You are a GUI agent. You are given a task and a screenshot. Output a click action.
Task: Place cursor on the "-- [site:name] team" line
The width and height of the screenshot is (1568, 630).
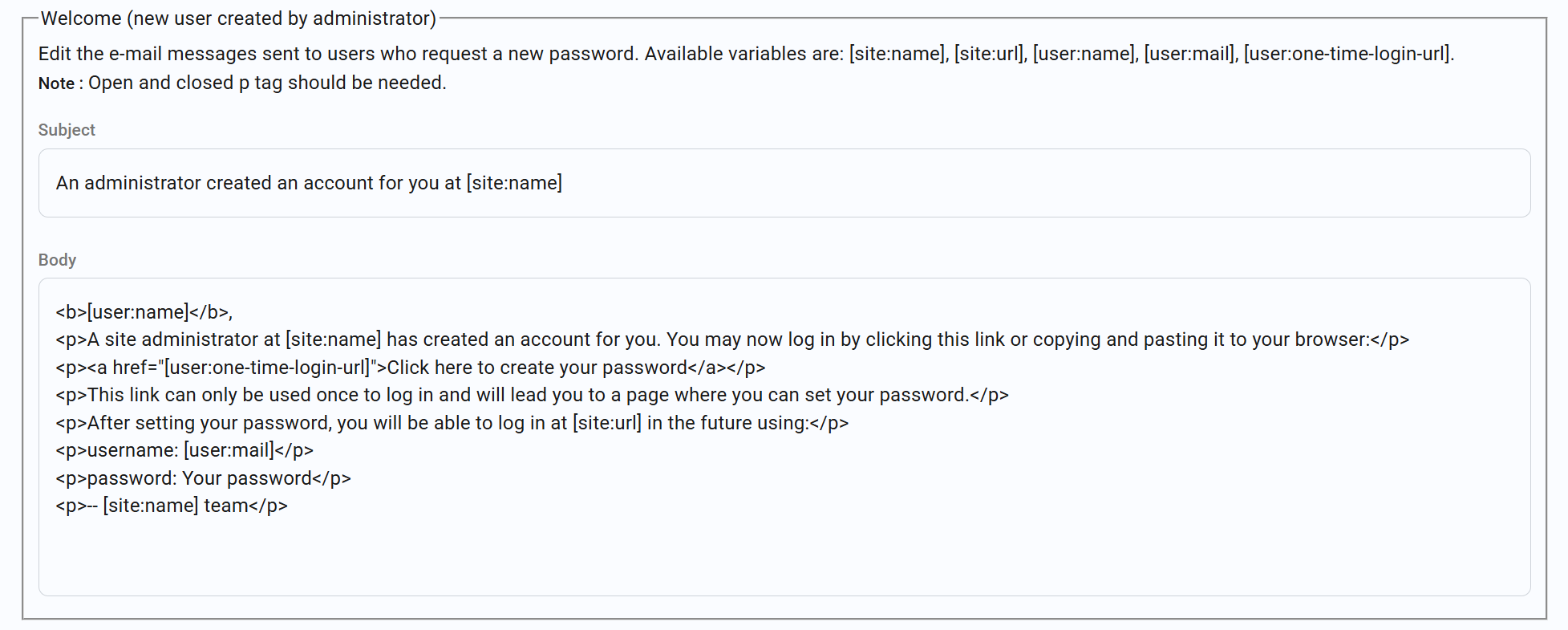(172, 506)
